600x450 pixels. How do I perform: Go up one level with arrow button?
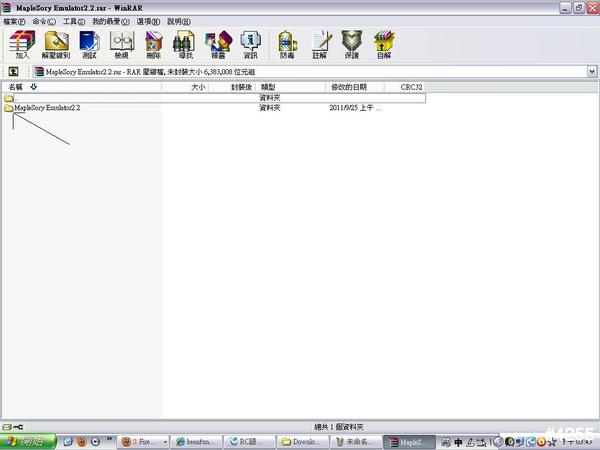click(13, 71)
